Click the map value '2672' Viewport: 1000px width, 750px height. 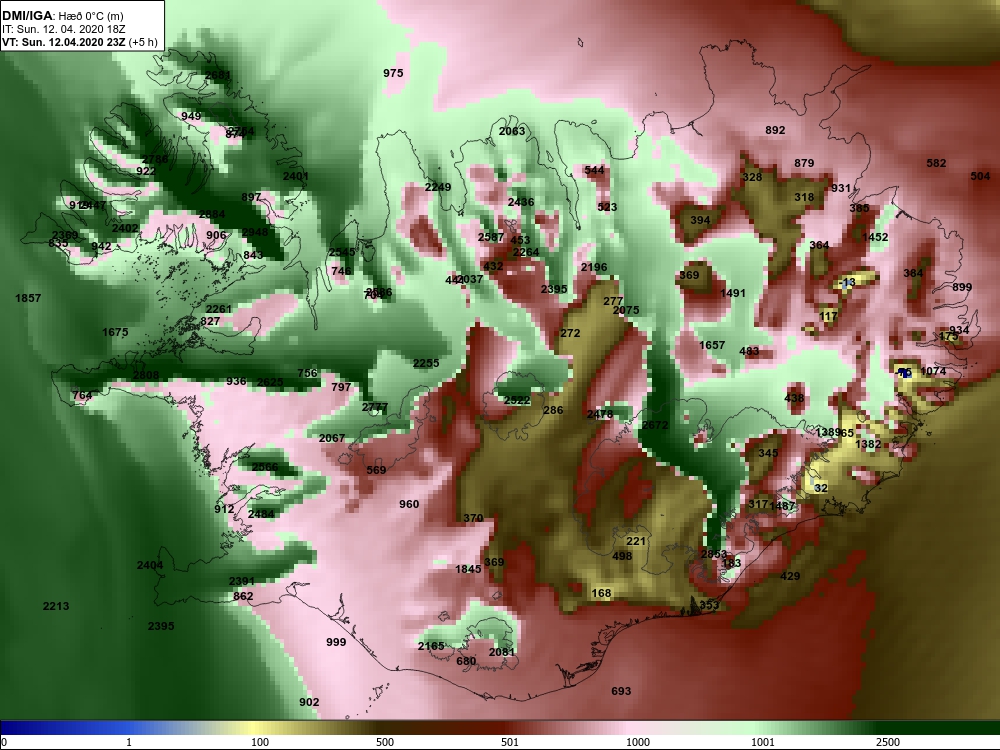pyautogui.click(x=655, y=425)
